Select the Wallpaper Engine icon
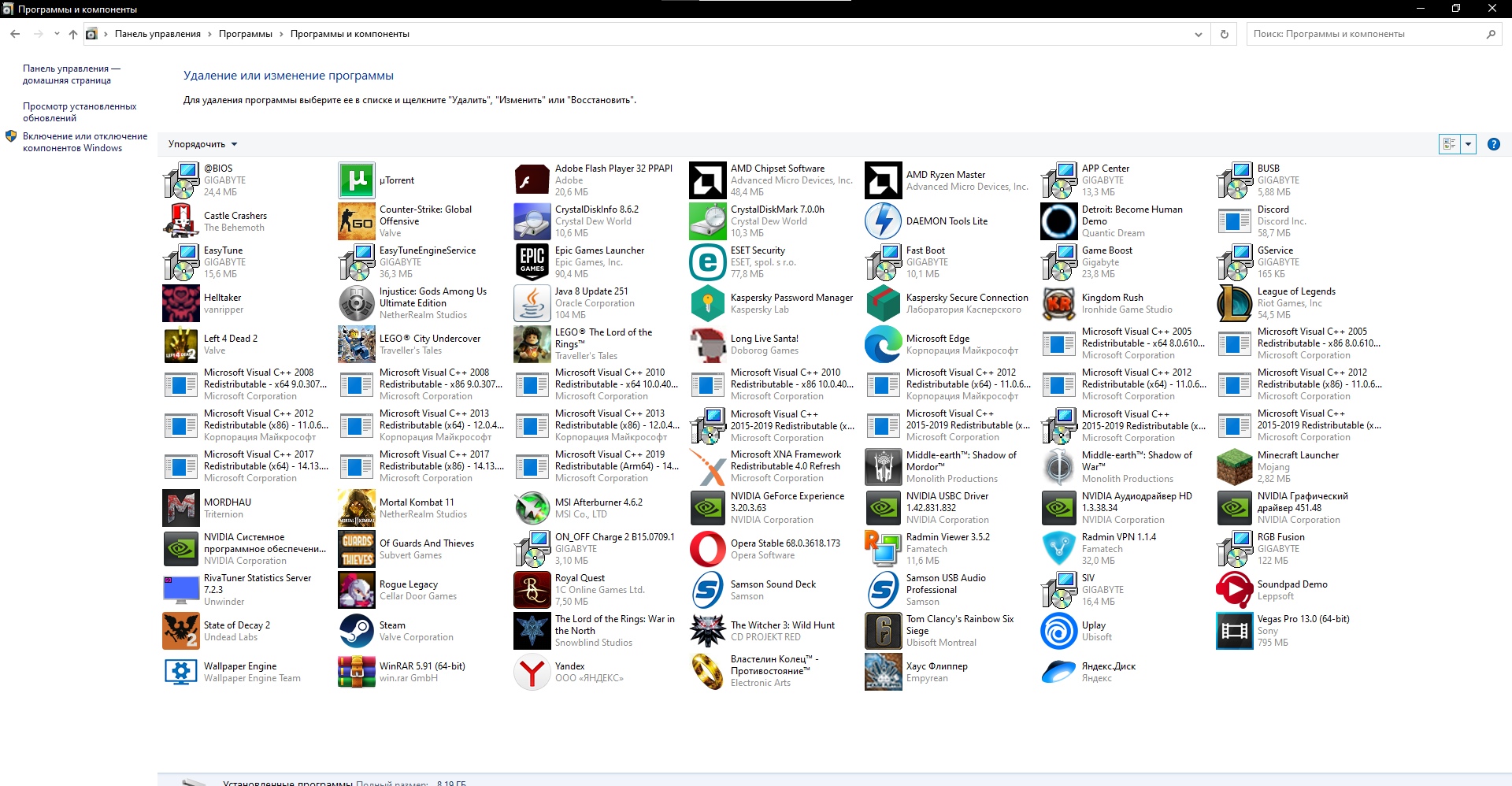This screenshot has height=786, width=1512. pyautogui.click(x=181, y=672)
